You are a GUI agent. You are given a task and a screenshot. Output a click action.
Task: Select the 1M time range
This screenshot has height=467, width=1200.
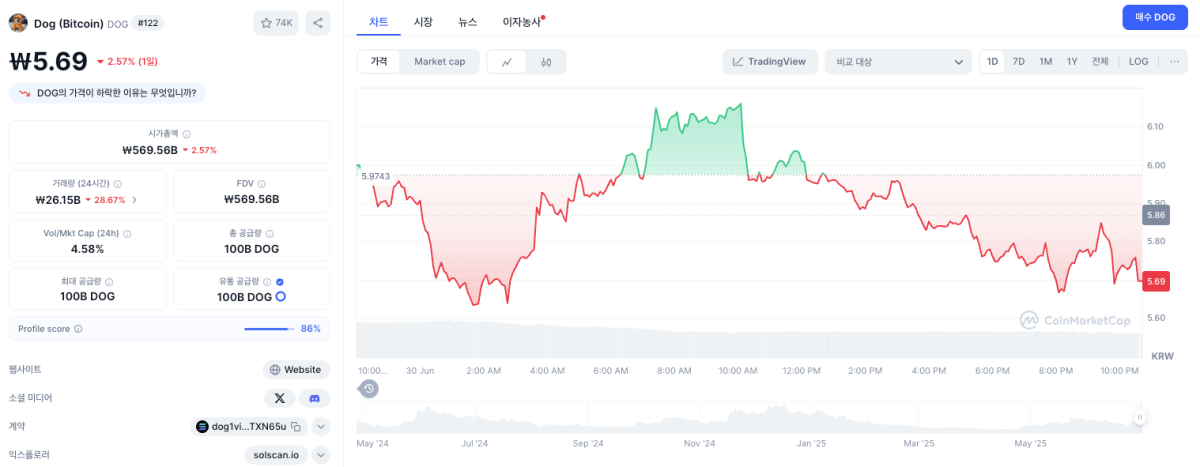1045,61
